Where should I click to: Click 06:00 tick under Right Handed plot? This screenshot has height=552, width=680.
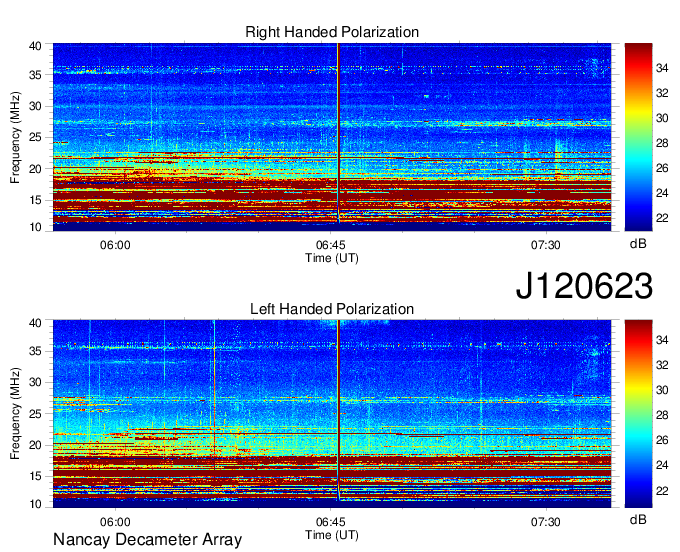pyautogui.click(x=115, y=245)
